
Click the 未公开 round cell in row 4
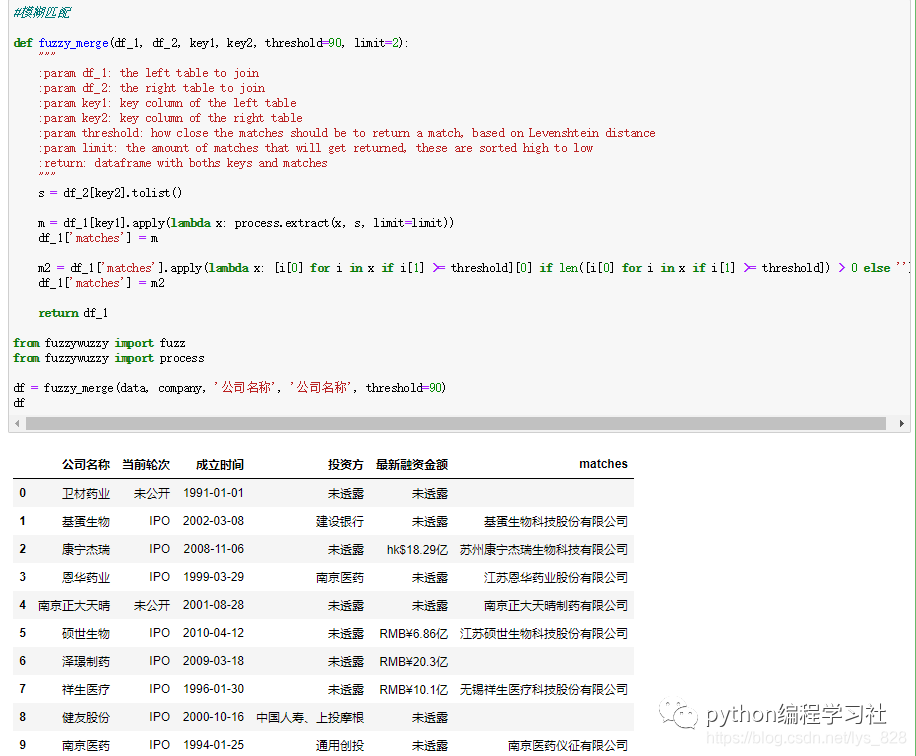pyautogui.click(x=152, y=605)
